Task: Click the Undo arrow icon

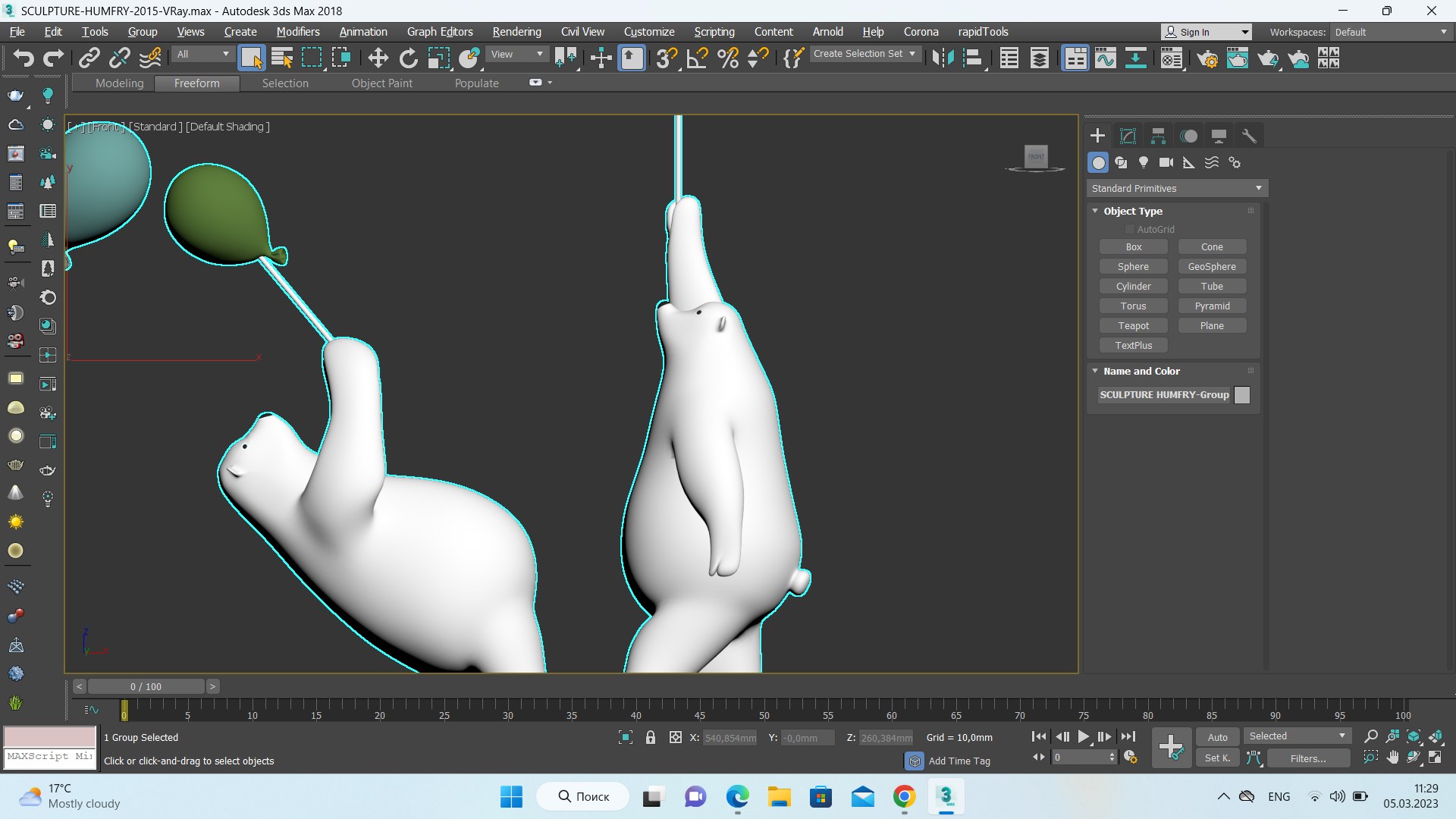Action: tap(23, 58)
